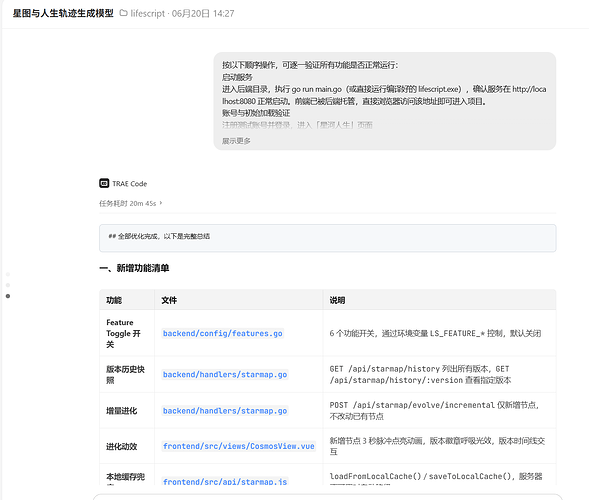Open backend/handlers/starmap.go link in 版本历史快照 row

[x=225, y=374]
